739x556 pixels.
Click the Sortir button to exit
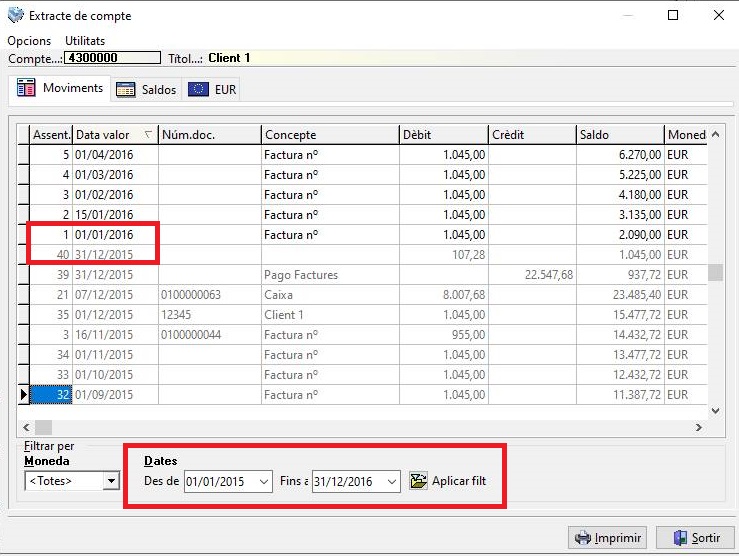(696, 538)
